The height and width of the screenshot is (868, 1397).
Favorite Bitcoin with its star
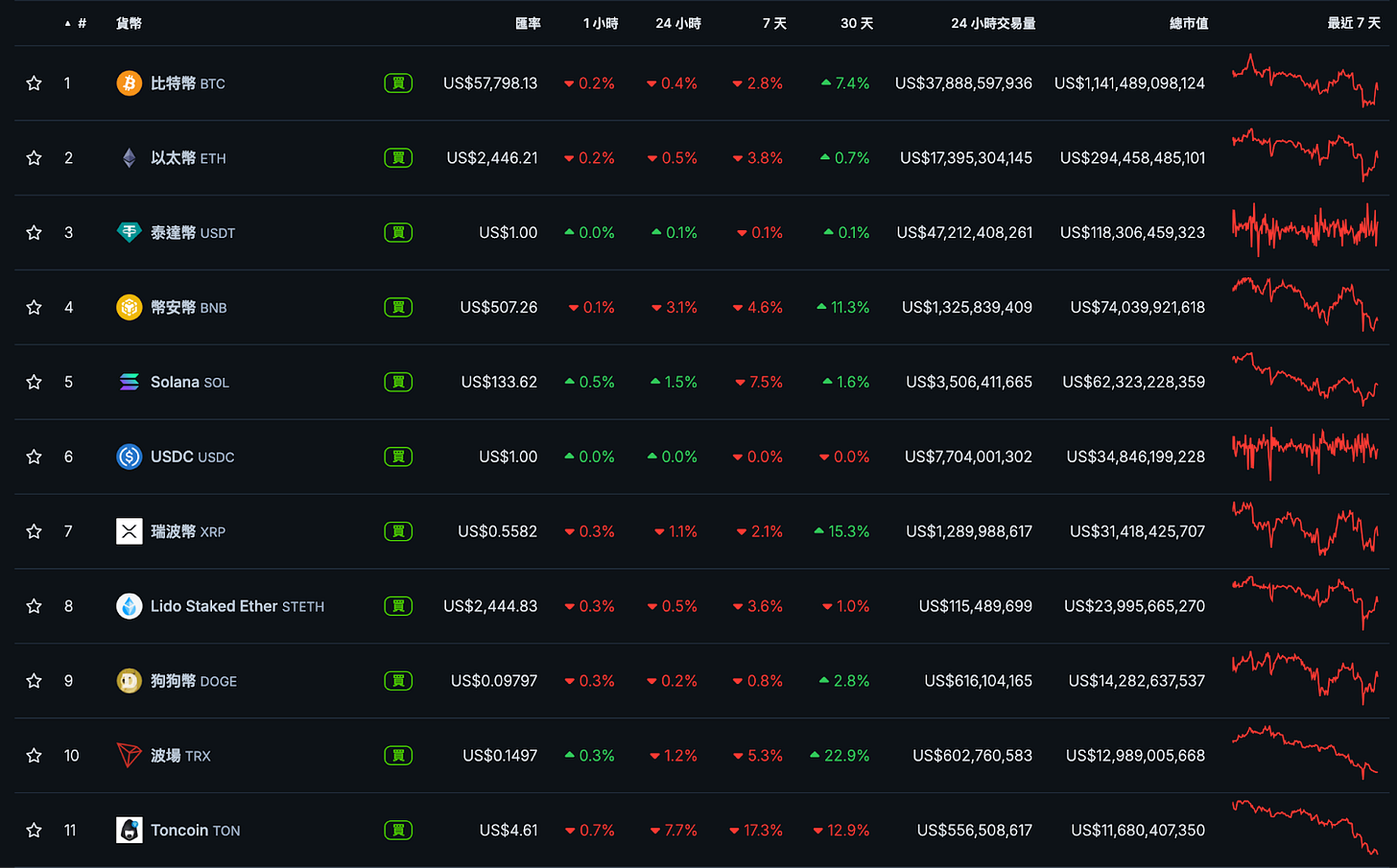coord(34,83)
